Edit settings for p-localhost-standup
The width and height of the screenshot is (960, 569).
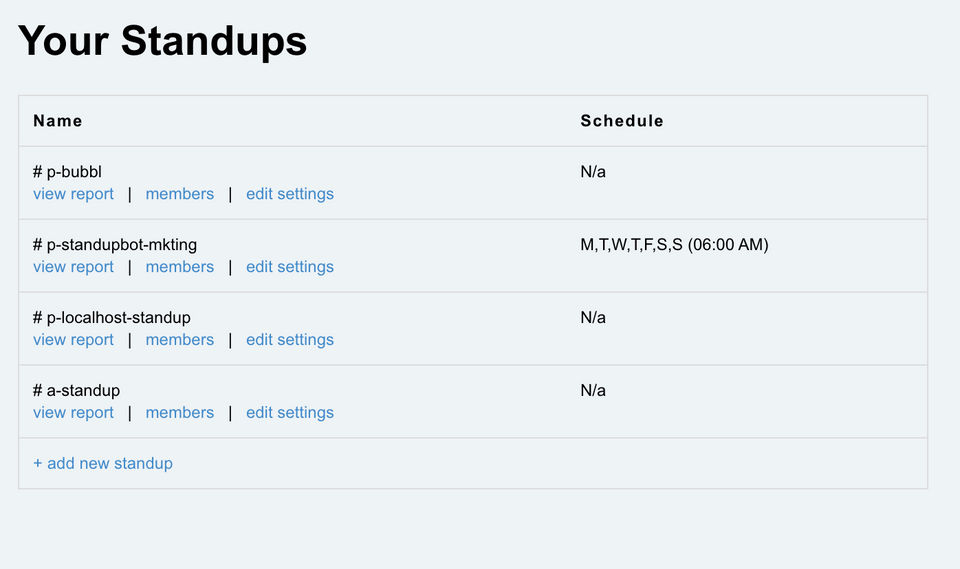point(290,340)
